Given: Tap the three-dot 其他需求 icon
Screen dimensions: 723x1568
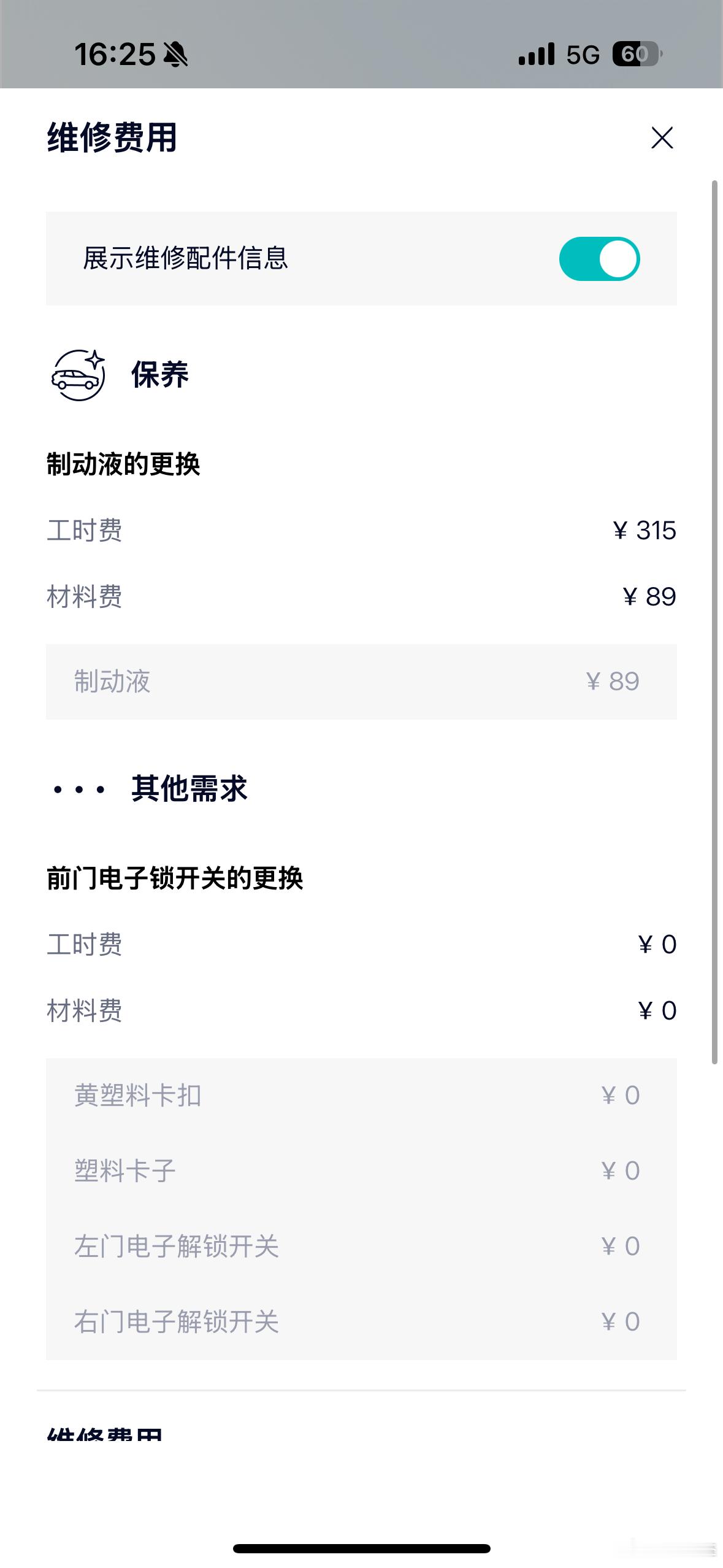Looking at the screenshot, I should coord(79,789).
